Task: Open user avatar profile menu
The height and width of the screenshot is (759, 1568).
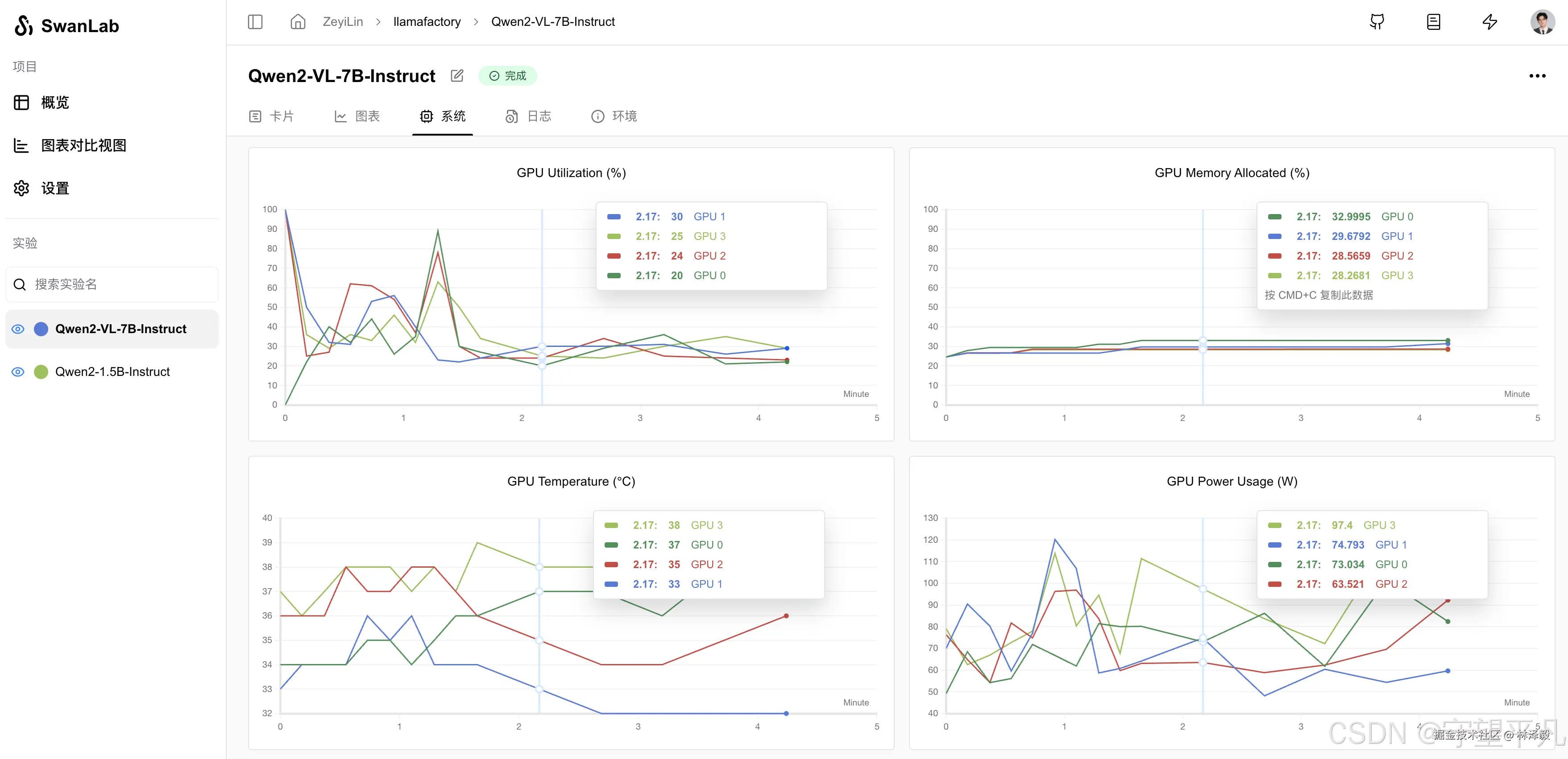Action: (1543, 22)
